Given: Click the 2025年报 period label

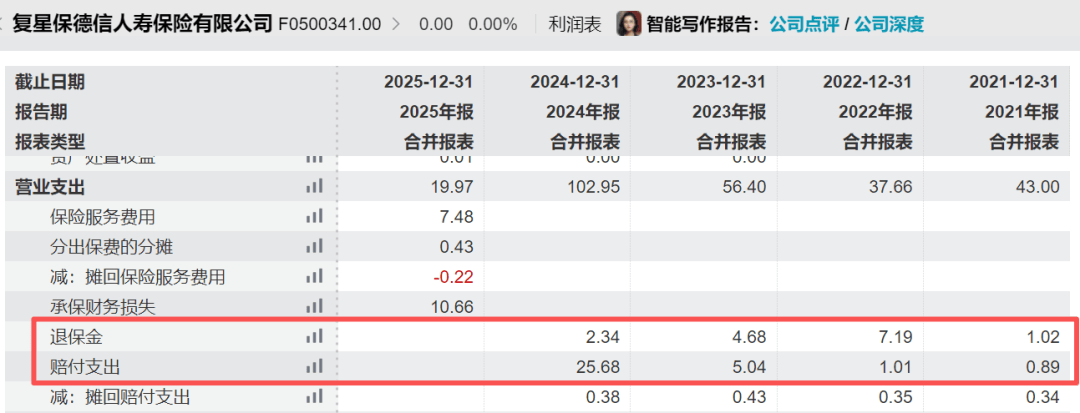Looking at the screenshot, I should (439, 112).
